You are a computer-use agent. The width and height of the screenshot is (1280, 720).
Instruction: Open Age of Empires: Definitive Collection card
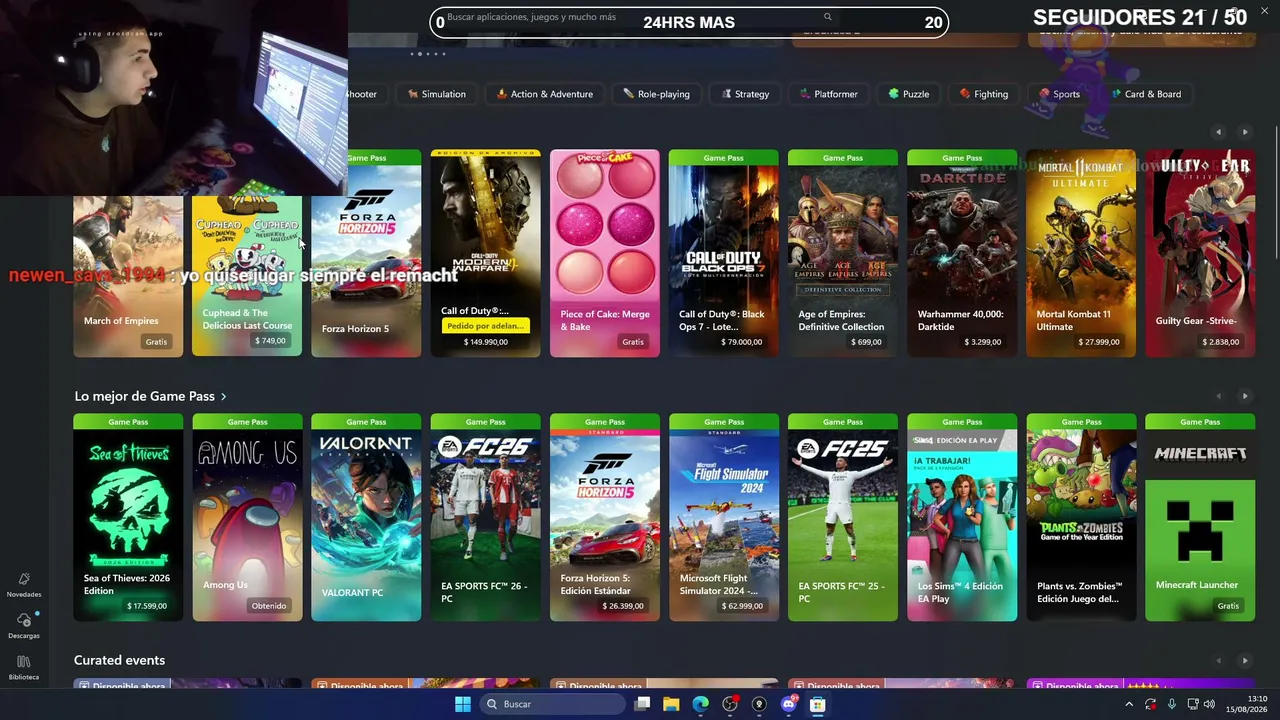click(x=842, y=253)
